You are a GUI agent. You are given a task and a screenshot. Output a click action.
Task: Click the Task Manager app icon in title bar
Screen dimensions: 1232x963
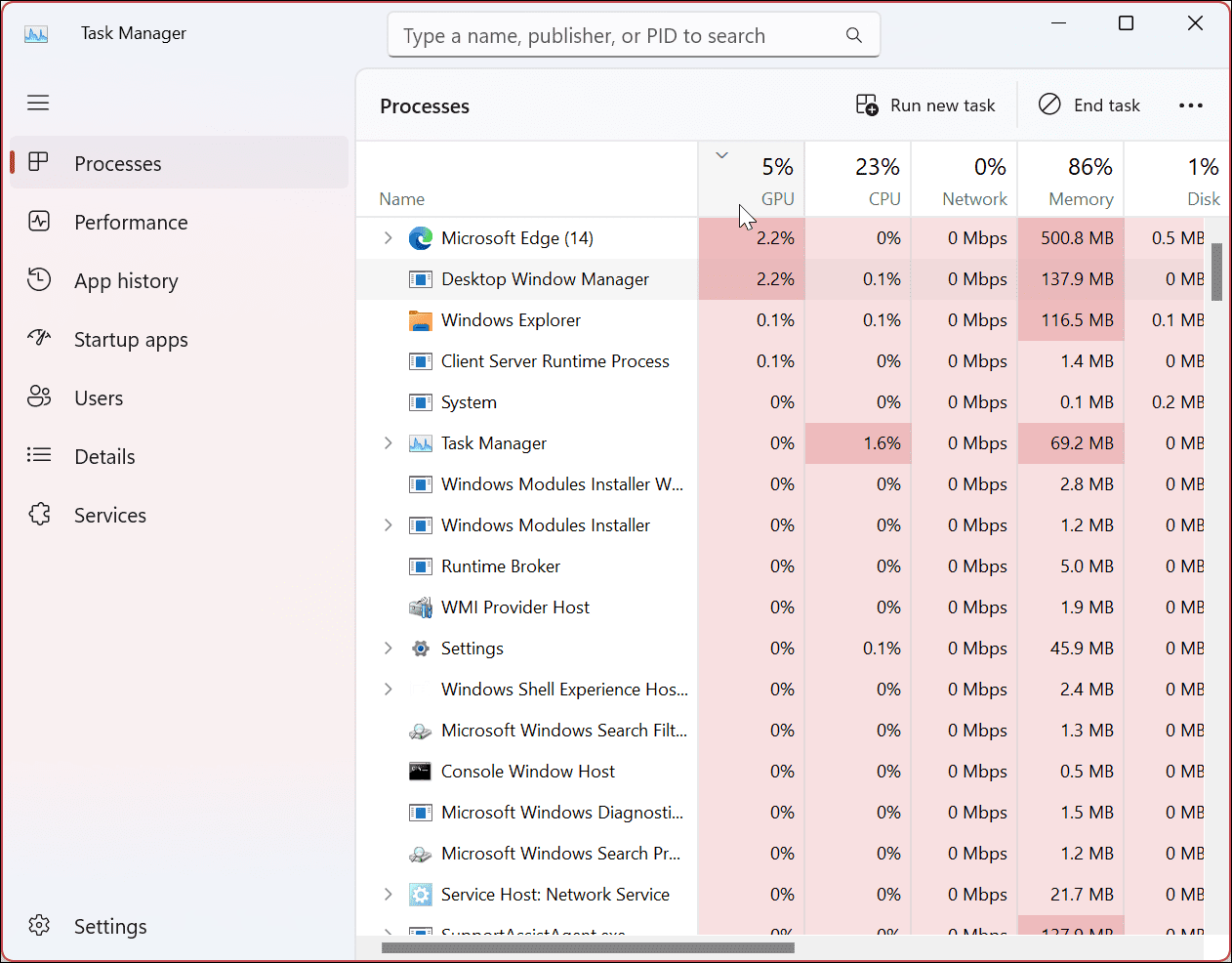click(x=36, y=34)
